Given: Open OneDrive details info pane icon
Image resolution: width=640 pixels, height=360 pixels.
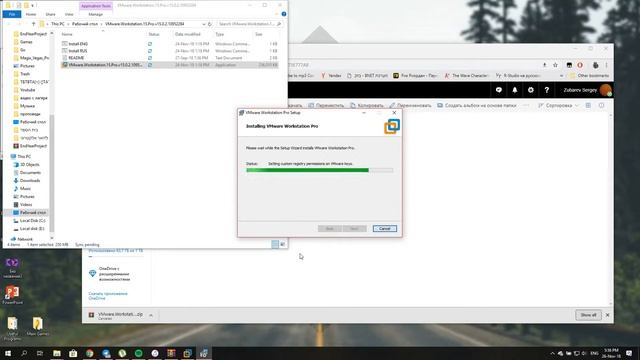Looking at the screenshot, I should (601, 105).
